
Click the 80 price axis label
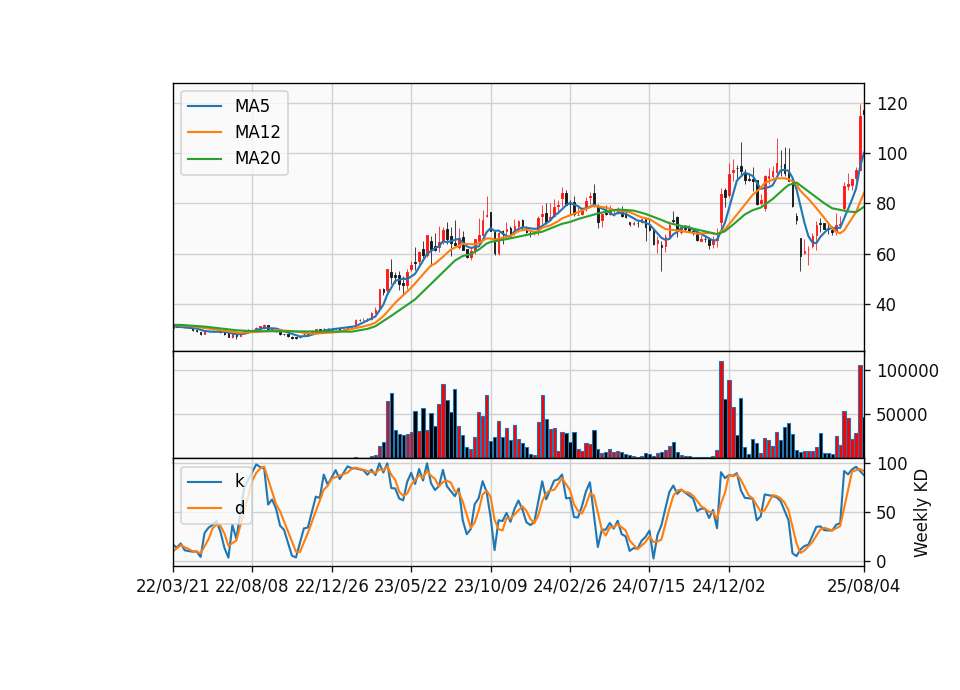pos(887,204)
